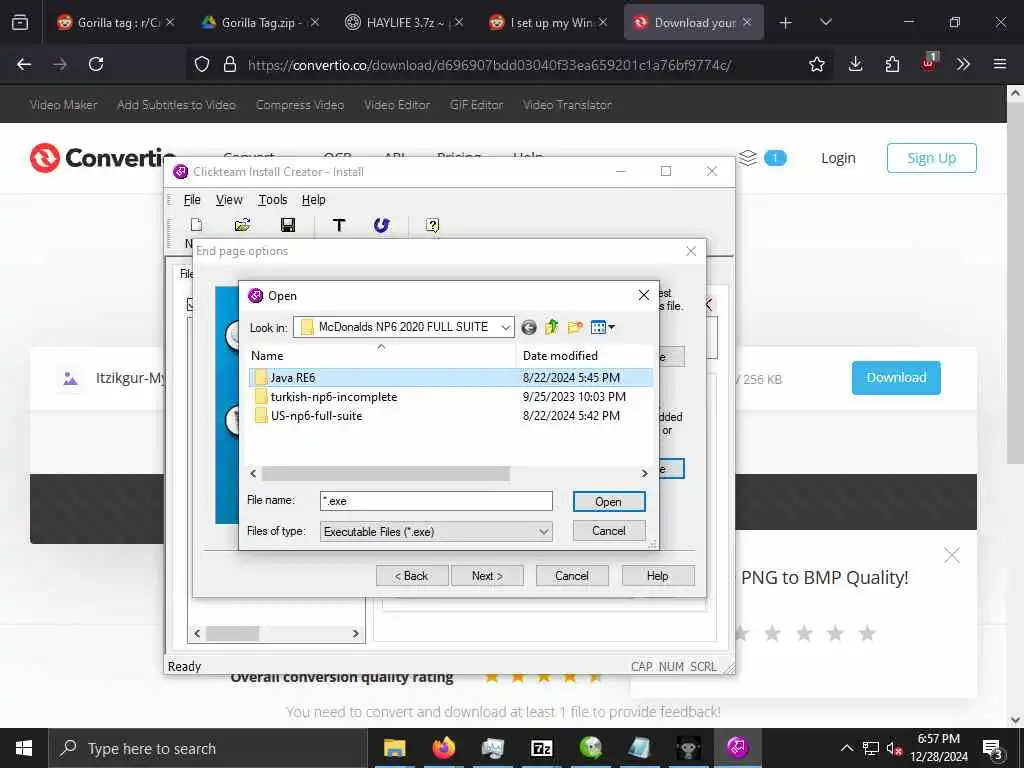Go to last folder visited in Open dialog
Image resolution: width=1024 pixels, height=768 pixels.
[529, 327]
